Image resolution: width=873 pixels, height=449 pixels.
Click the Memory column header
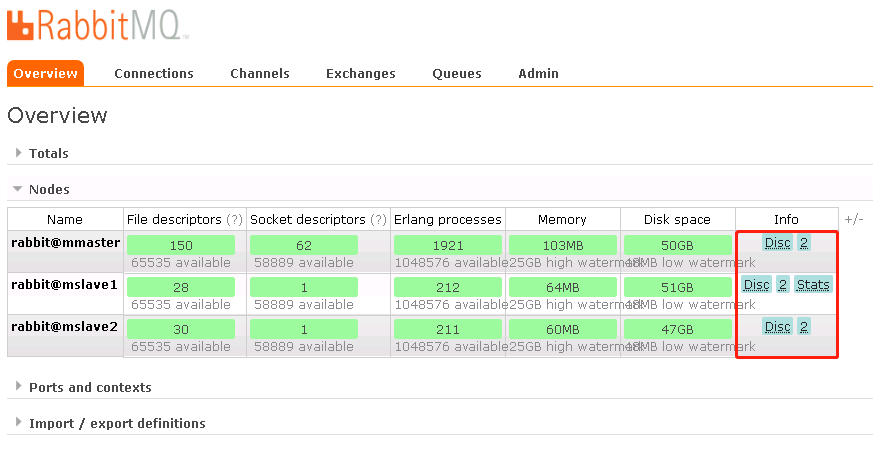[562, 219]
